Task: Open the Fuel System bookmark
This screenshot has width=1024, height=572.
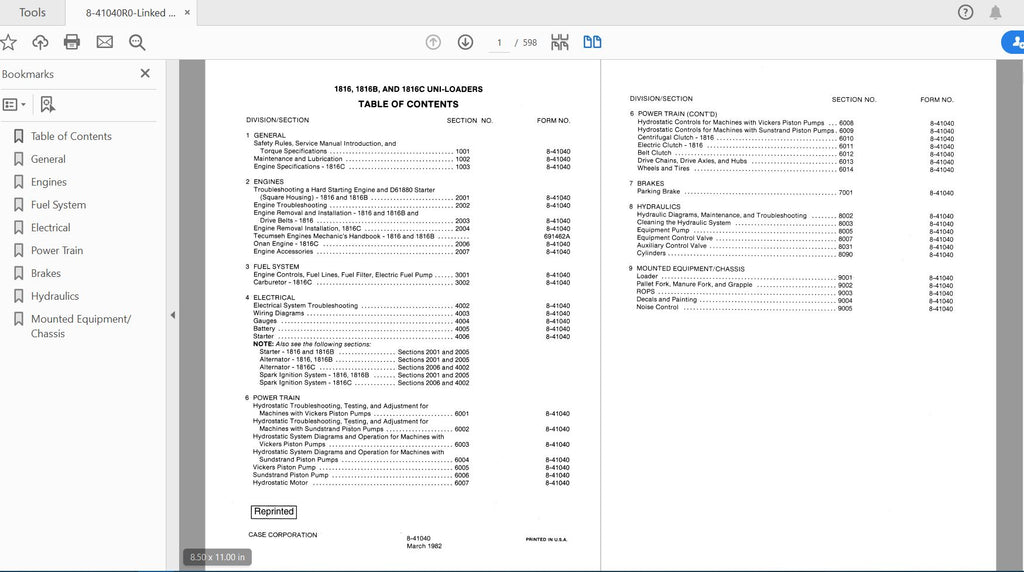Action: (58, 204)
